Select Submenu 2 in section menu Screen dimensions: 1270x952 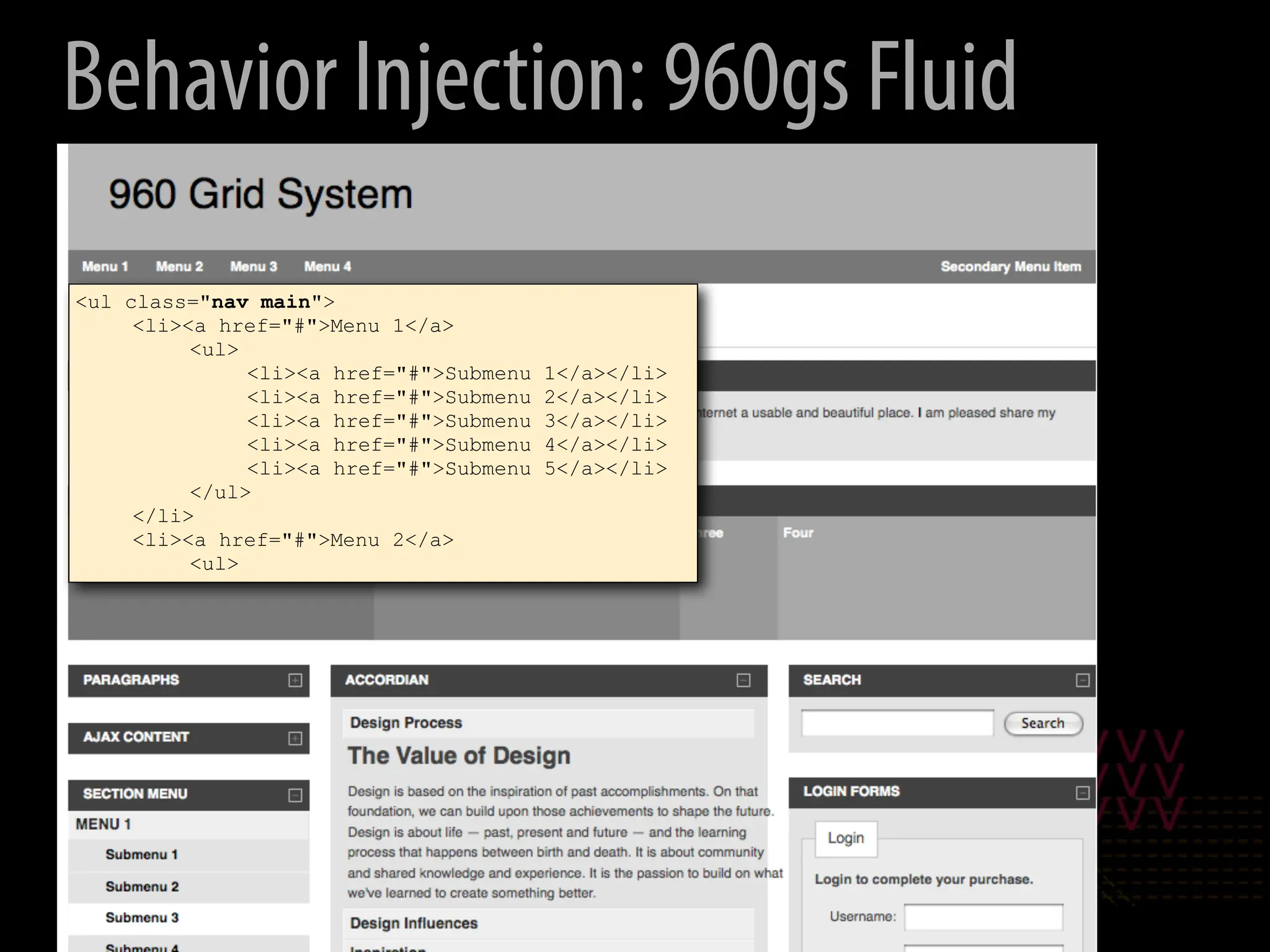189,887
